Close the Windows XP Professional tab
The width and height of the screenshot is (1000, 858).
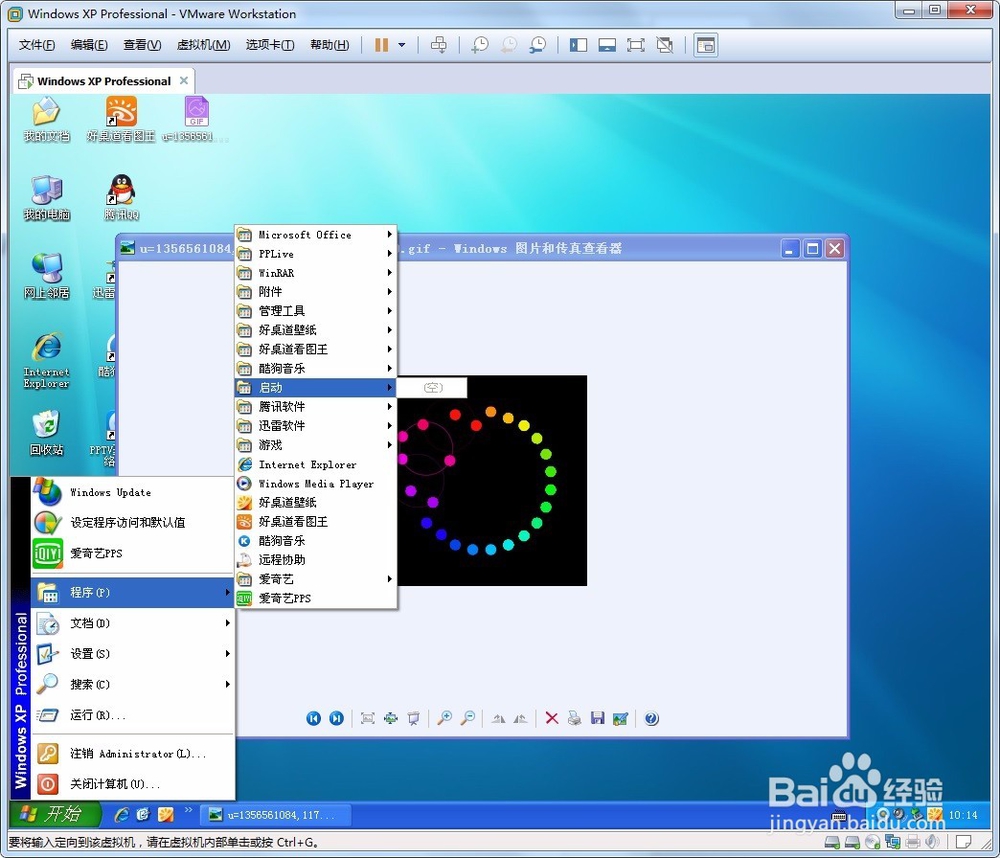pyautogui.click(x=184, y=80)
